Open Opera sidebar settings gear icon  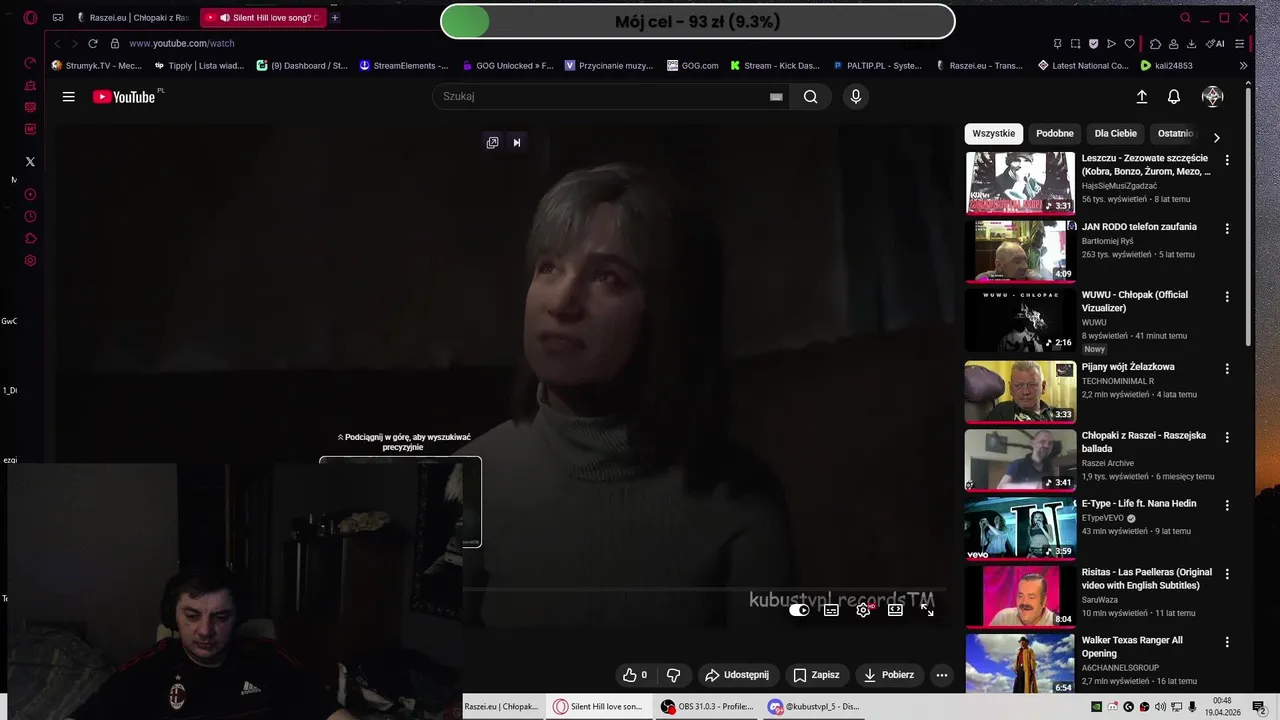30,261
